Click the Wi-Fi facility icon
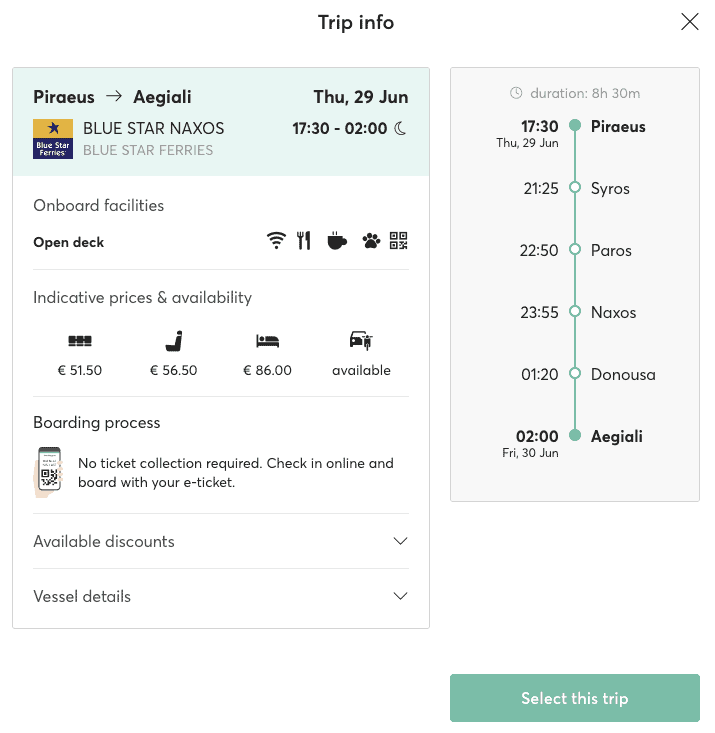This screenshot has width=715, height=733. [276, 241]
